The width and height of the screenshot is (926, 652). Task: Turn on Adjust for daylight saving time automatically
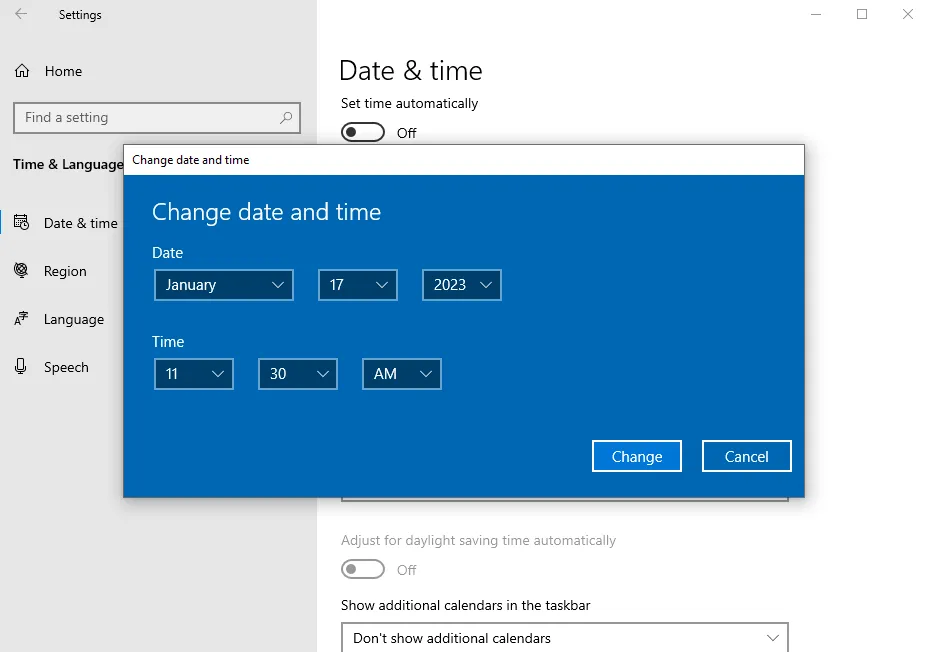363,569
